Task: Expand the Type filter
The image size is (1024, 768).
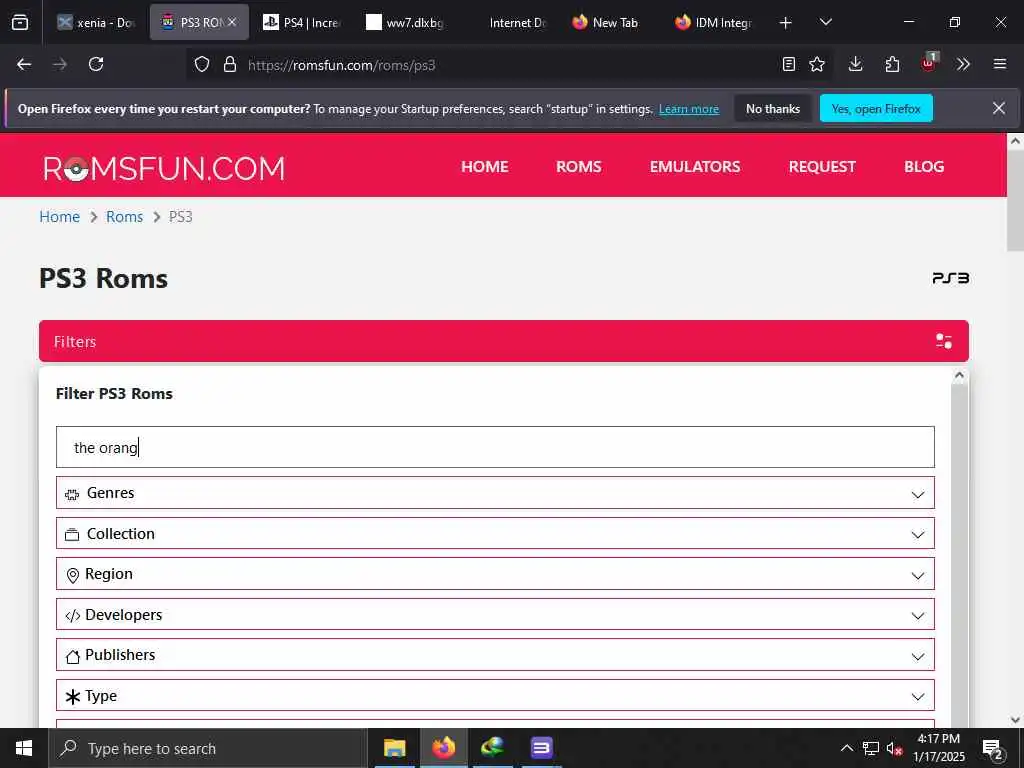Action: pos(495,696)
